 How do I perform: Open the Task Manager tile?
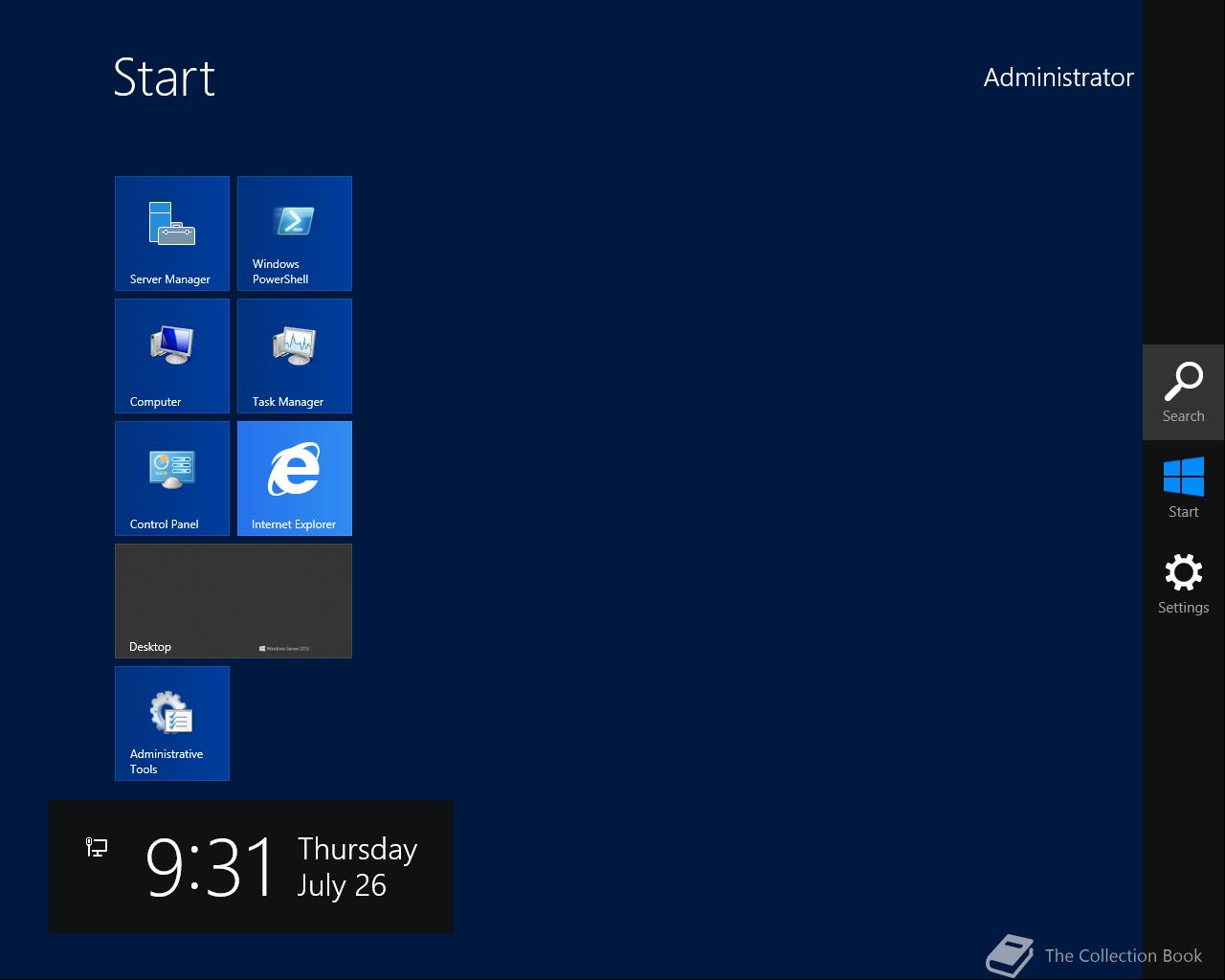(x=295, y=356)
